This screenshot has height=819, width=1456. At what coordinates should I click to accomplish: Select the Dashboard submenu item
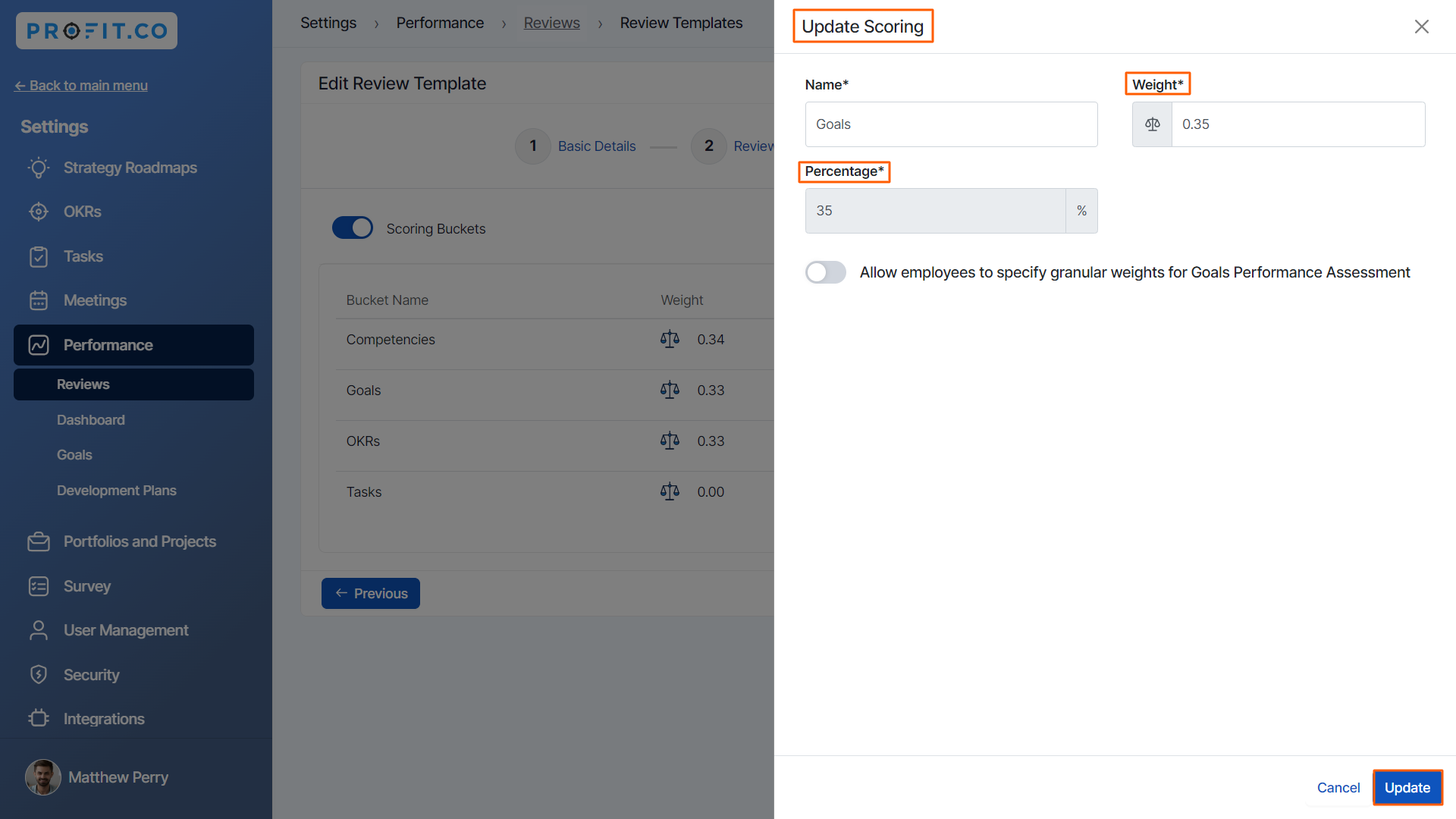click(91, 420)
